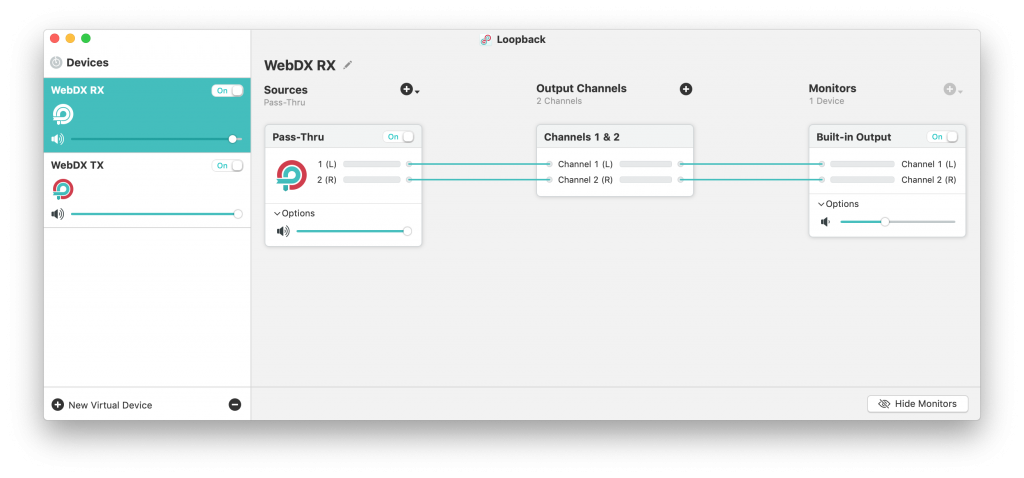
Task: Toggle the WebDX TX device On switch
Action: coord(227,166)
